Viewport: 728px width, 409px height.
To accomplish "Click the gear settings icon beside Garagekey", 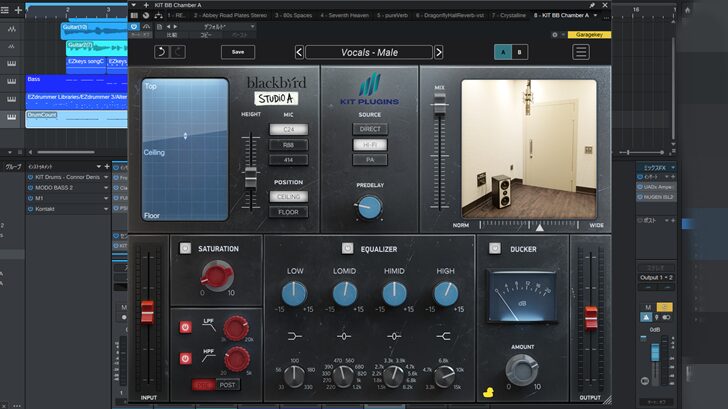I will [554, 35].
